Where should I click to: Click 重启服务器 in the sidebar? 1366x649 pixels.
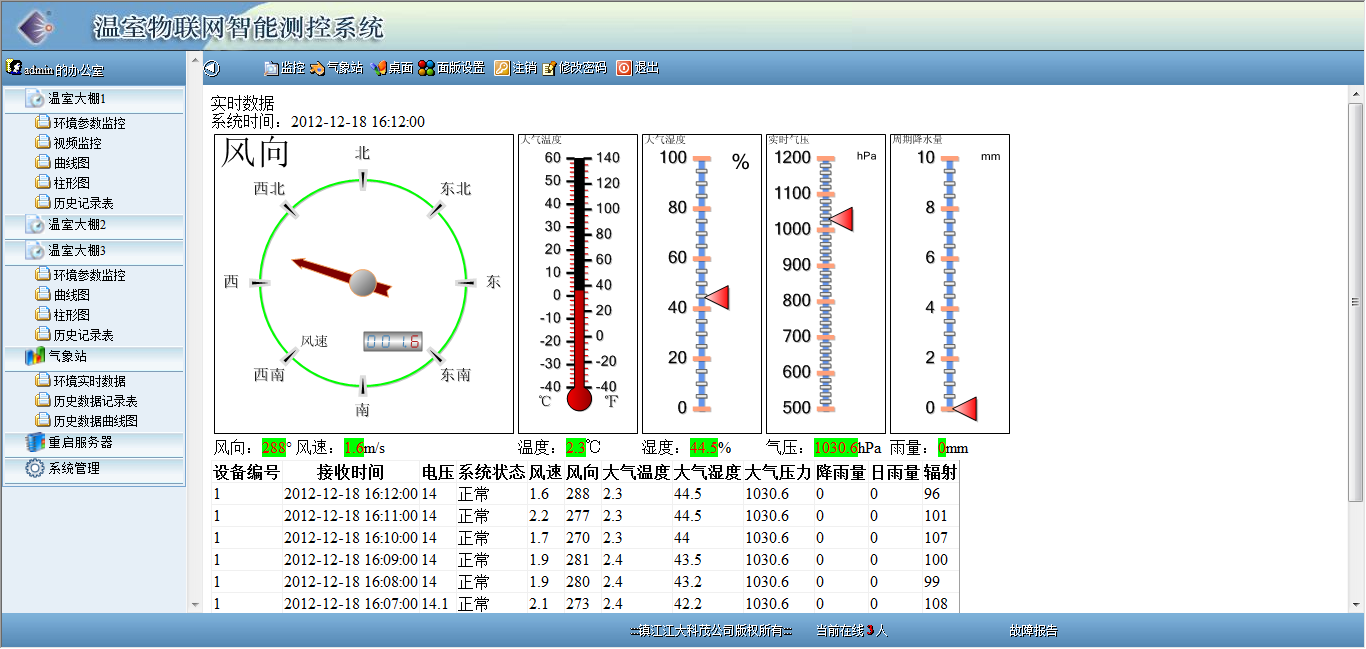(x=80, y=442)
